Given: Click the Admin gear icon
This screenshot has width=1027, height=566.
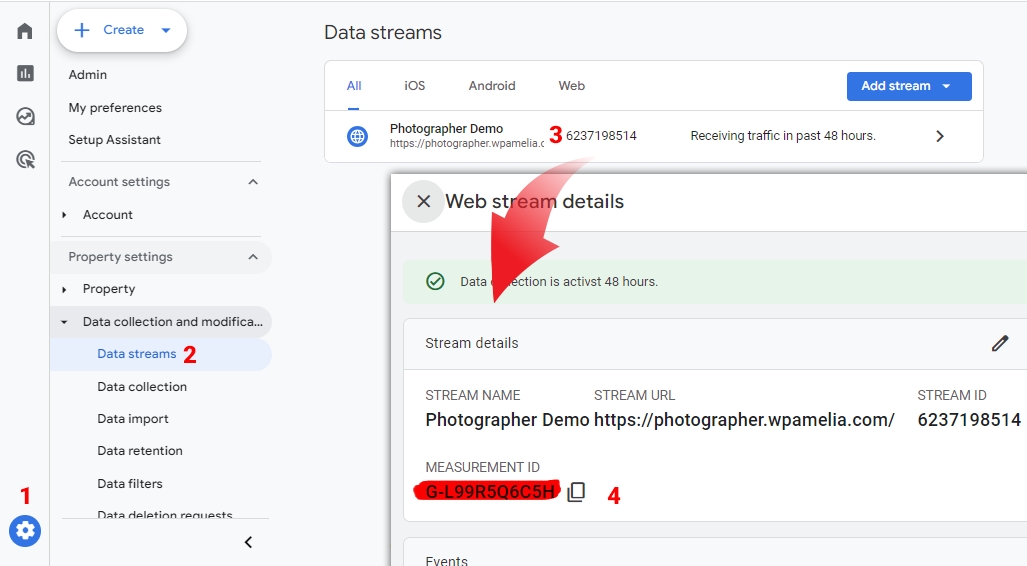Looking at the screenshot, I should pos(25,530).
